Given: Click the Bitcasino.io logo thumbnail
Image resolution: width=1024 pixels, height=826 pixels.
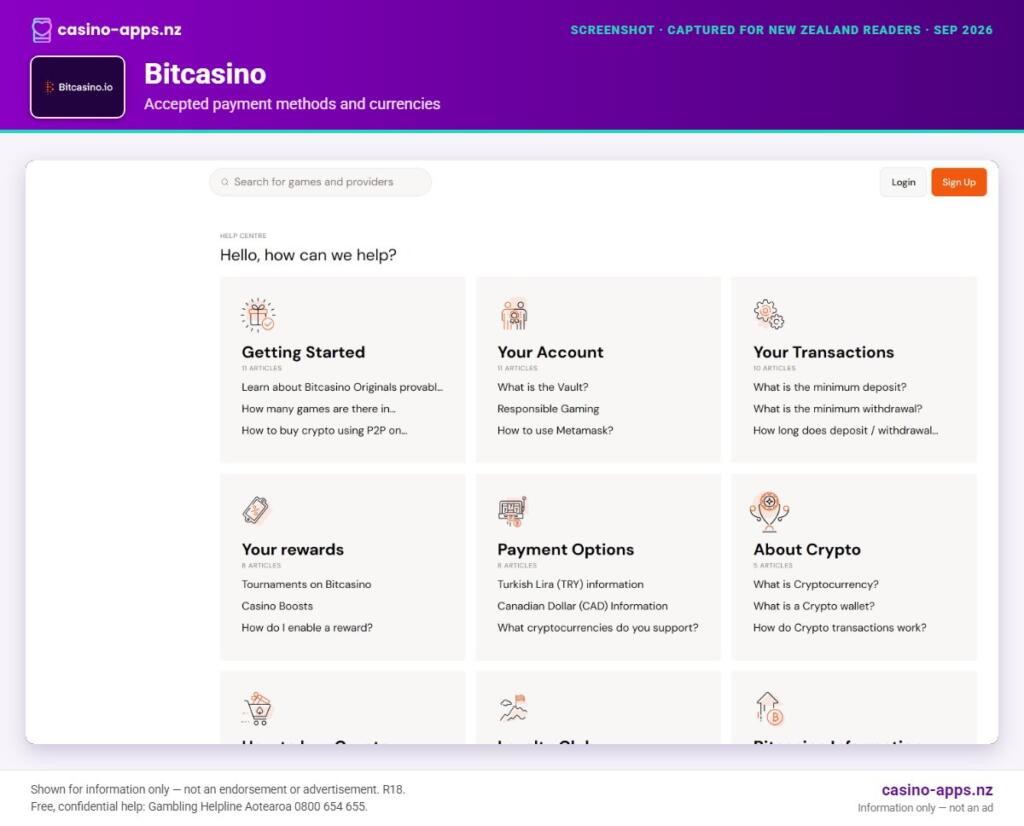Looking at the screenshot, I should (78, 87).
